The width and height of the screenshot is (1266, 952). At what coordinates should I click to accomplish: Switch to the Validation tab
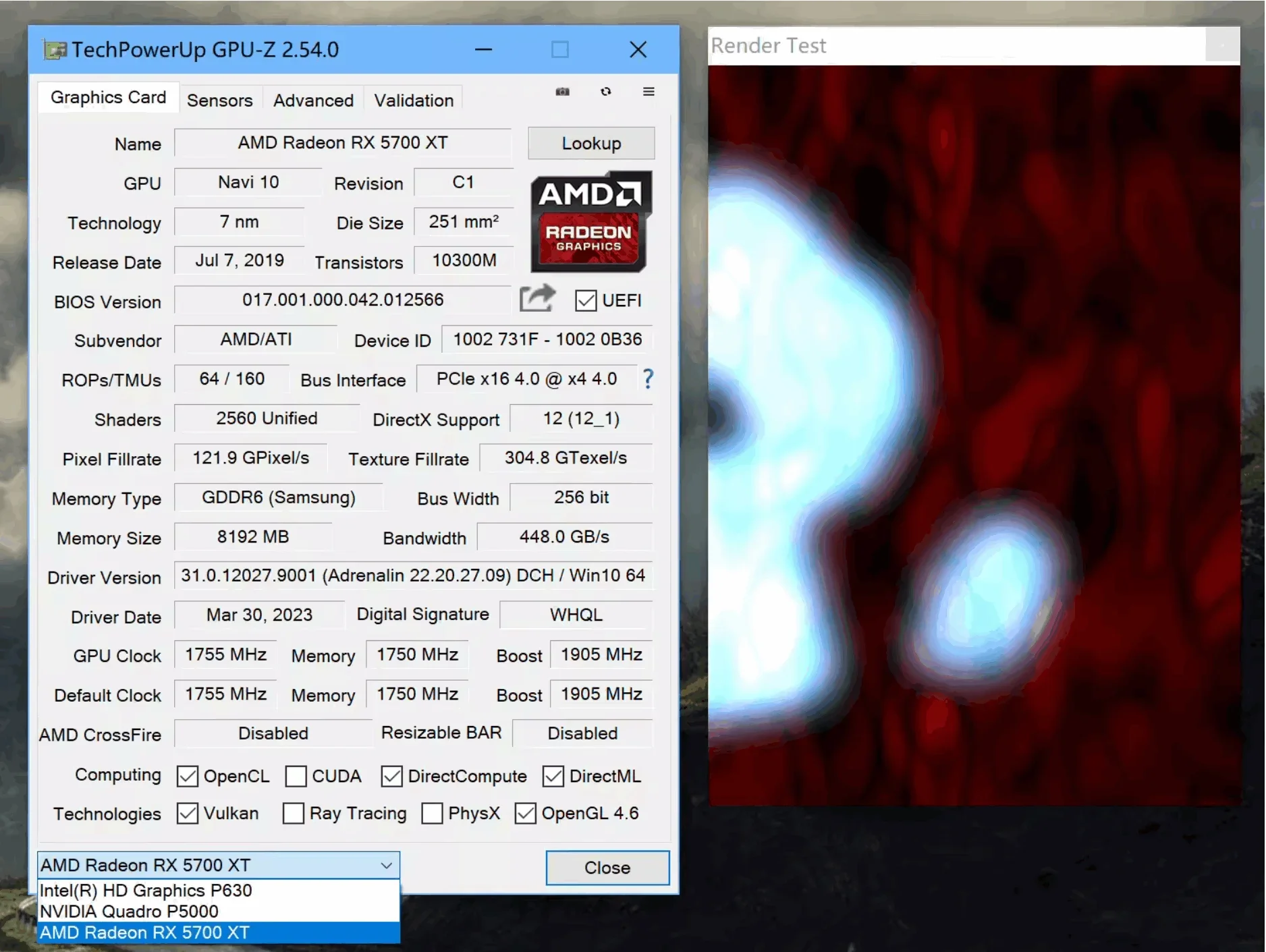[x=414, y=101]
